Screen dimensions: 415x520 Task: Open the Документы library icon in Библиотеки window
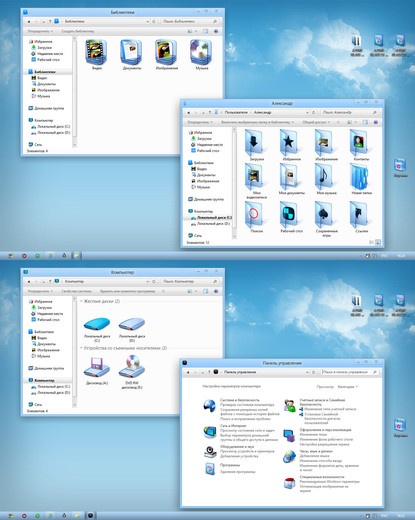[131, 52]
